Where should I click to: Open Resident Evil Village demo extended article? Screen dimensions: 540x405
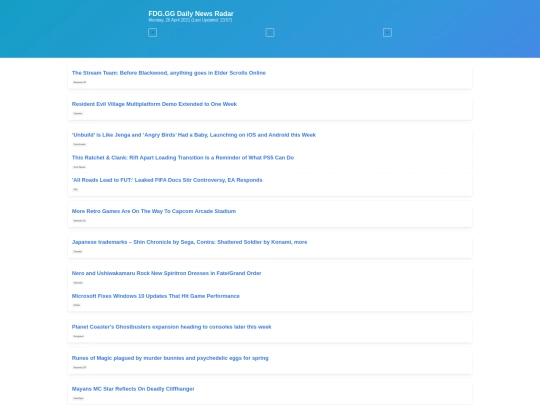point(154,104)
